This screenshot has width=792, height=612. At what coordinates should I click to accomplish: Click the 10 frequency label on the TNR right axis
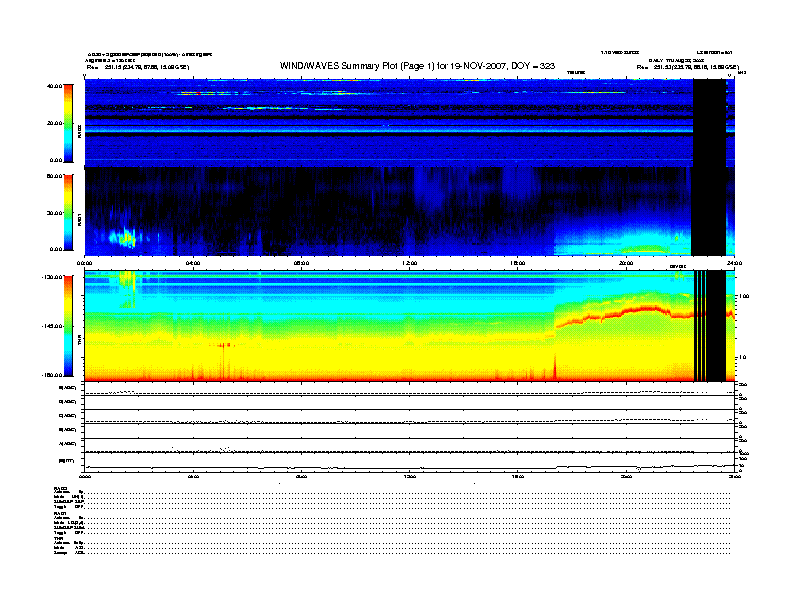pyautogui.click(x=743, y=358)
